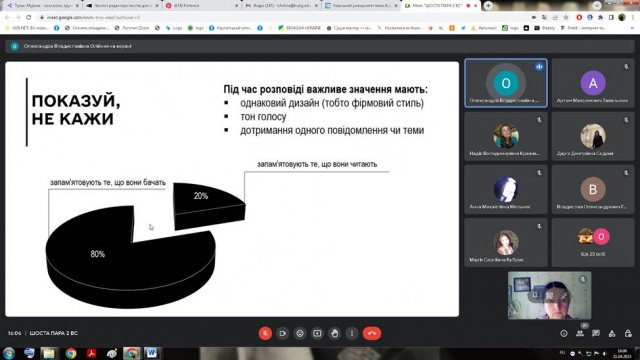Image resolution: width=640 pixels, height=360 pixels.
Task: Open the emoji reactions button
Action: point(300,333)
